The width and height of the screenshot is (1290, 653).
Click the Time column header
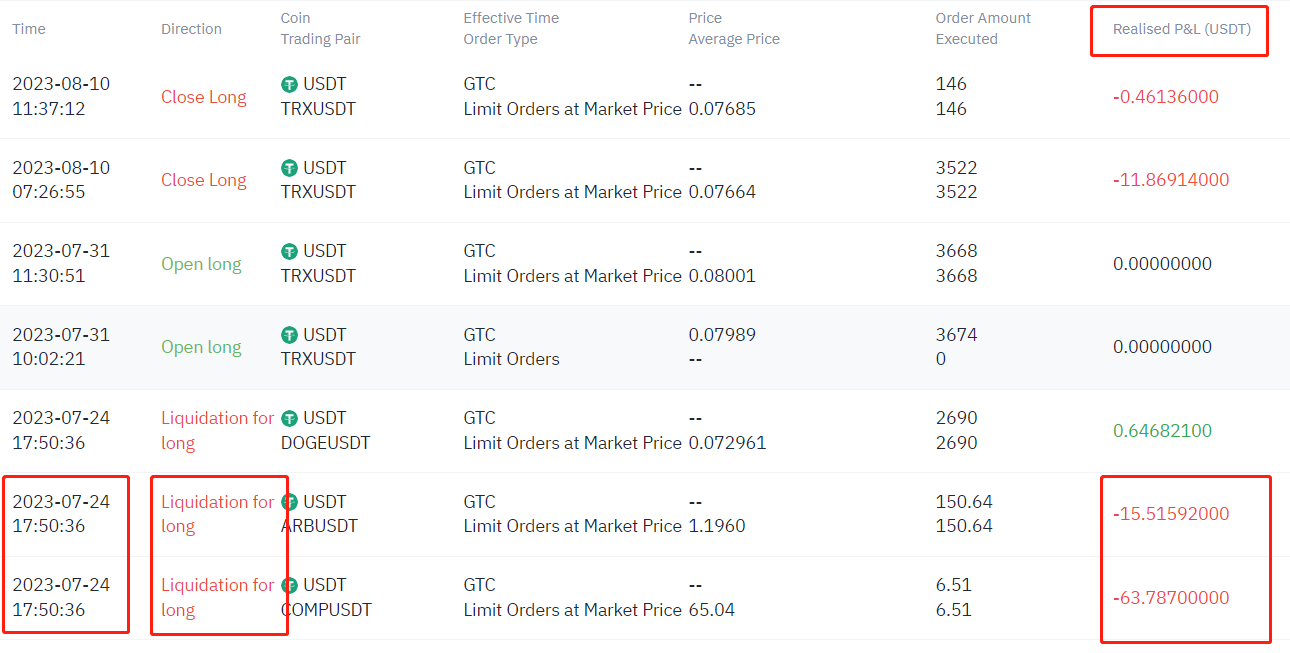point(29,29)
